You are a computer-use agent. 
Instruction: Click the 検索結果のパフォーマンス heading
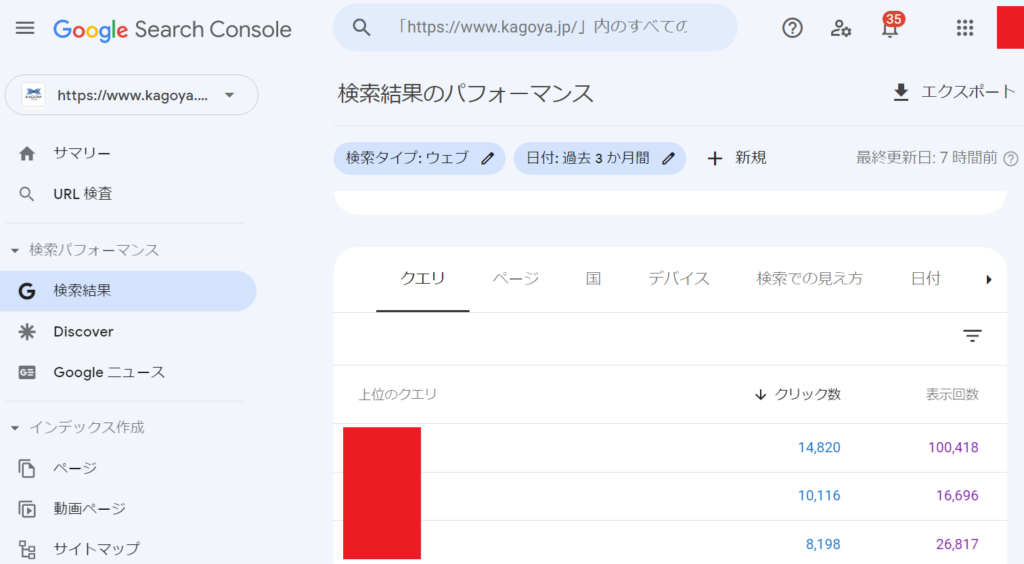(x=466, y=93)
